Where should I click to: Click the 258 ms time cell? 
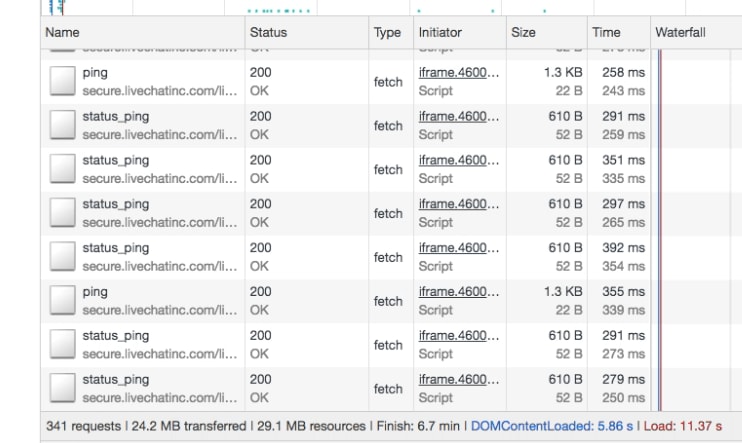point(623,72)
